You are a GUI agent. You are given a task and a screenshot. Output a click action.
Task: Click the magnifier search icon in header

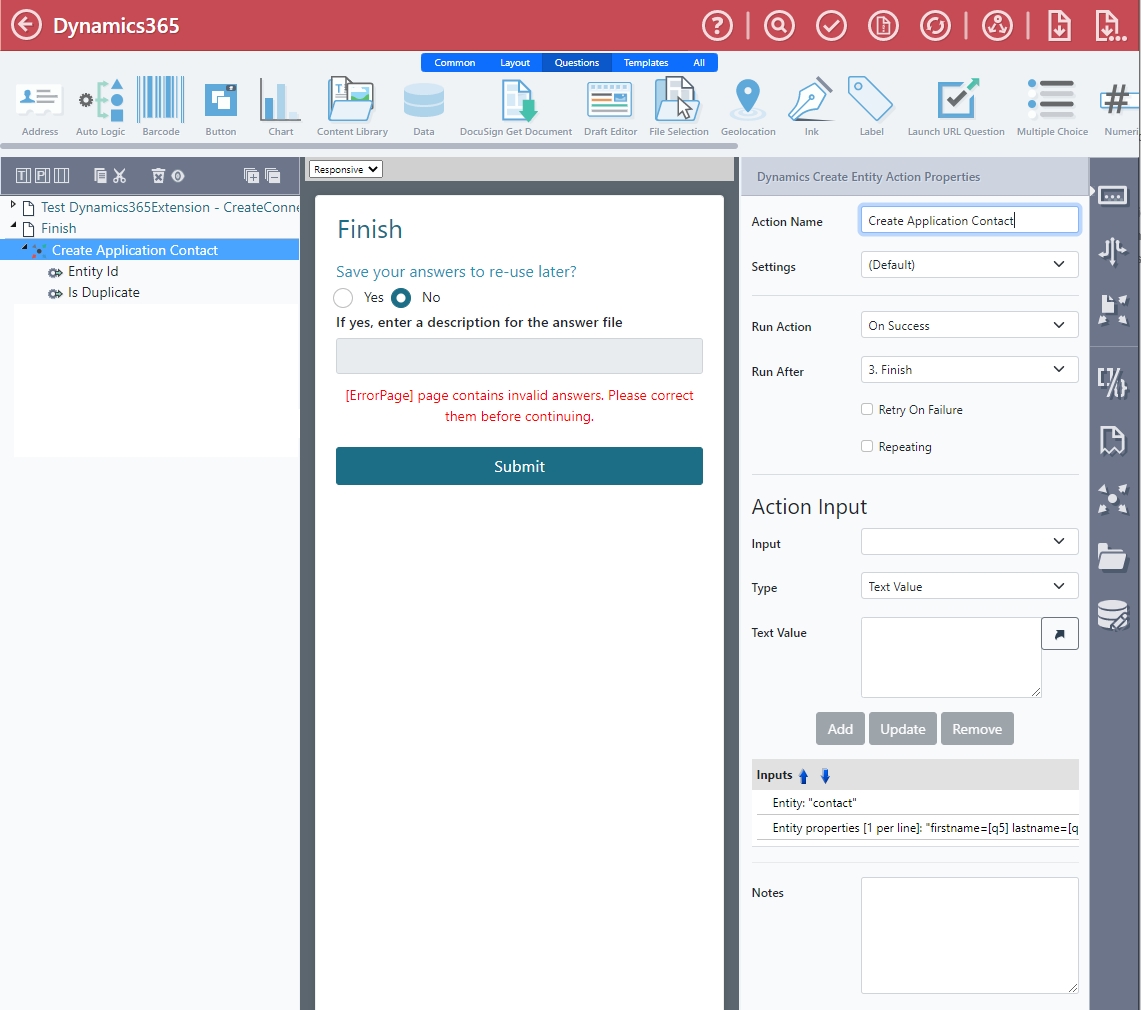779,25
